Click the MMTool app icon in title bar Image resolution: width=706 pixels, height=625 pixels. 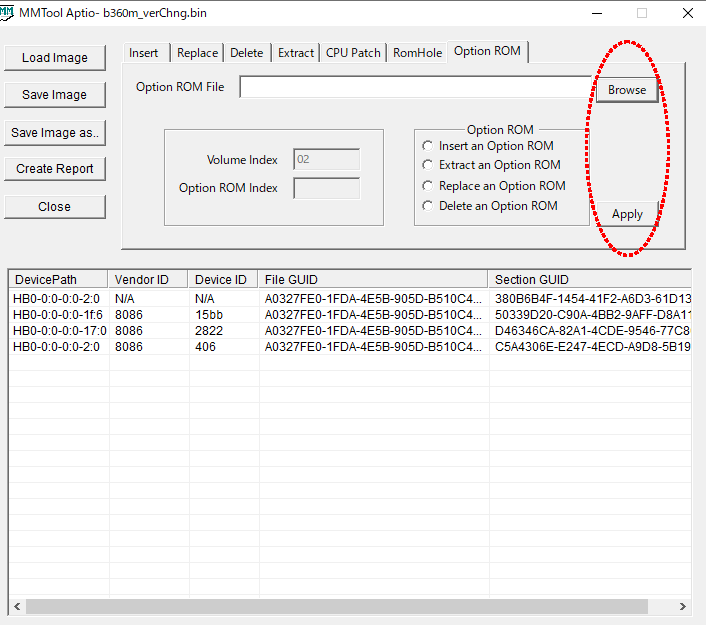(x=8, y=12)
